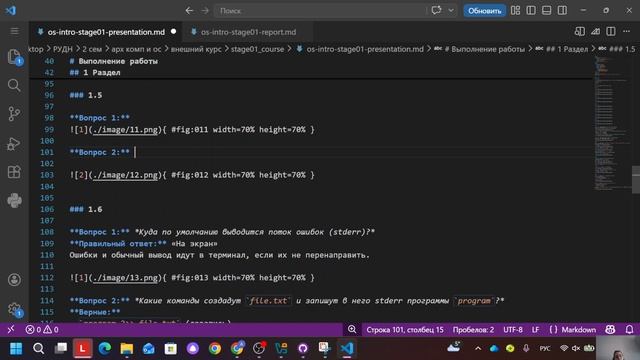Switch to os-intro-stage01-report.md tab
This screenshot has height=360, width=640.
[248, 32]
